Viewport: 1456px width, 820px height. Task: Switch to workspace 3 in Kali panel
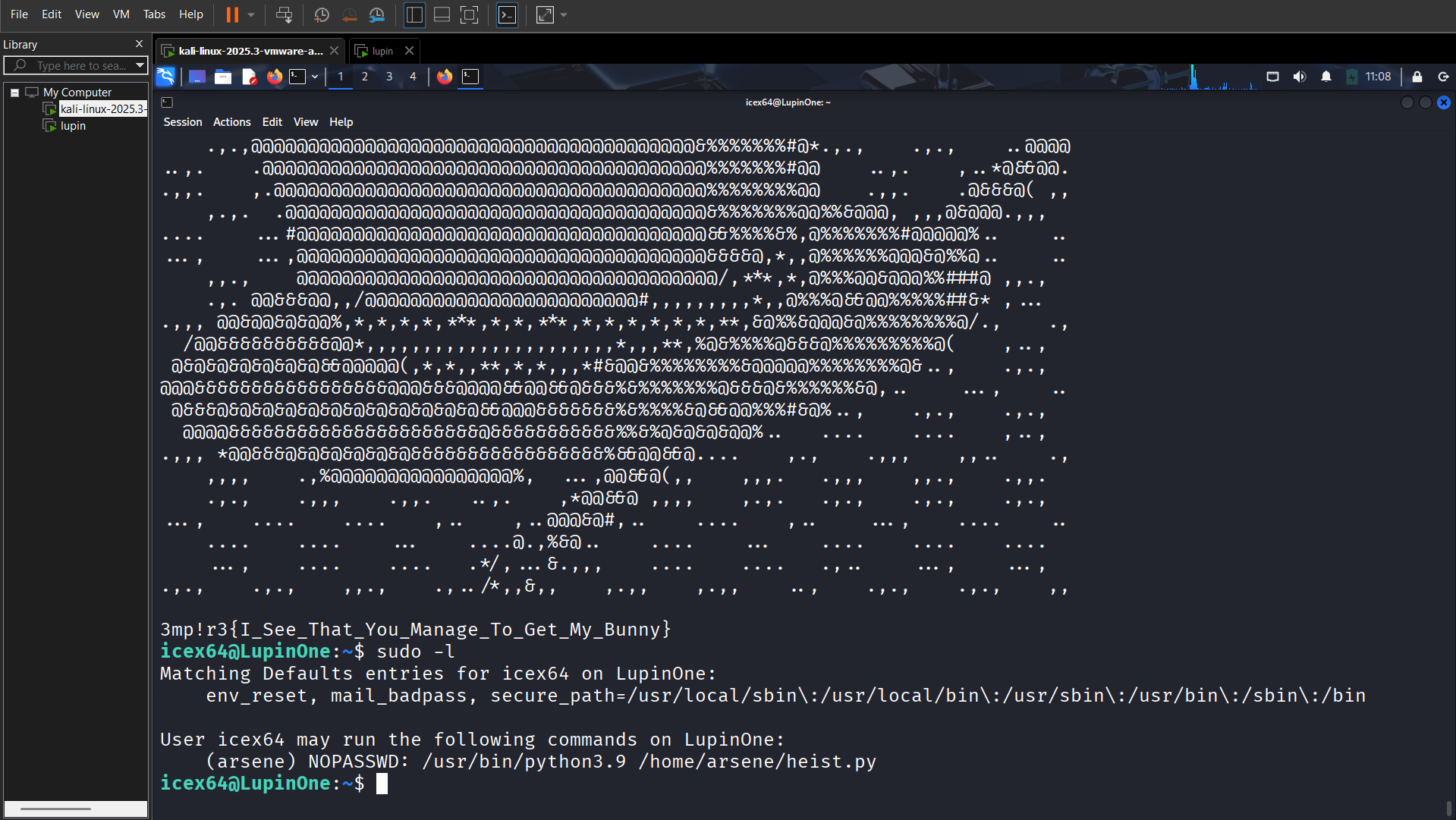point(389,77)
